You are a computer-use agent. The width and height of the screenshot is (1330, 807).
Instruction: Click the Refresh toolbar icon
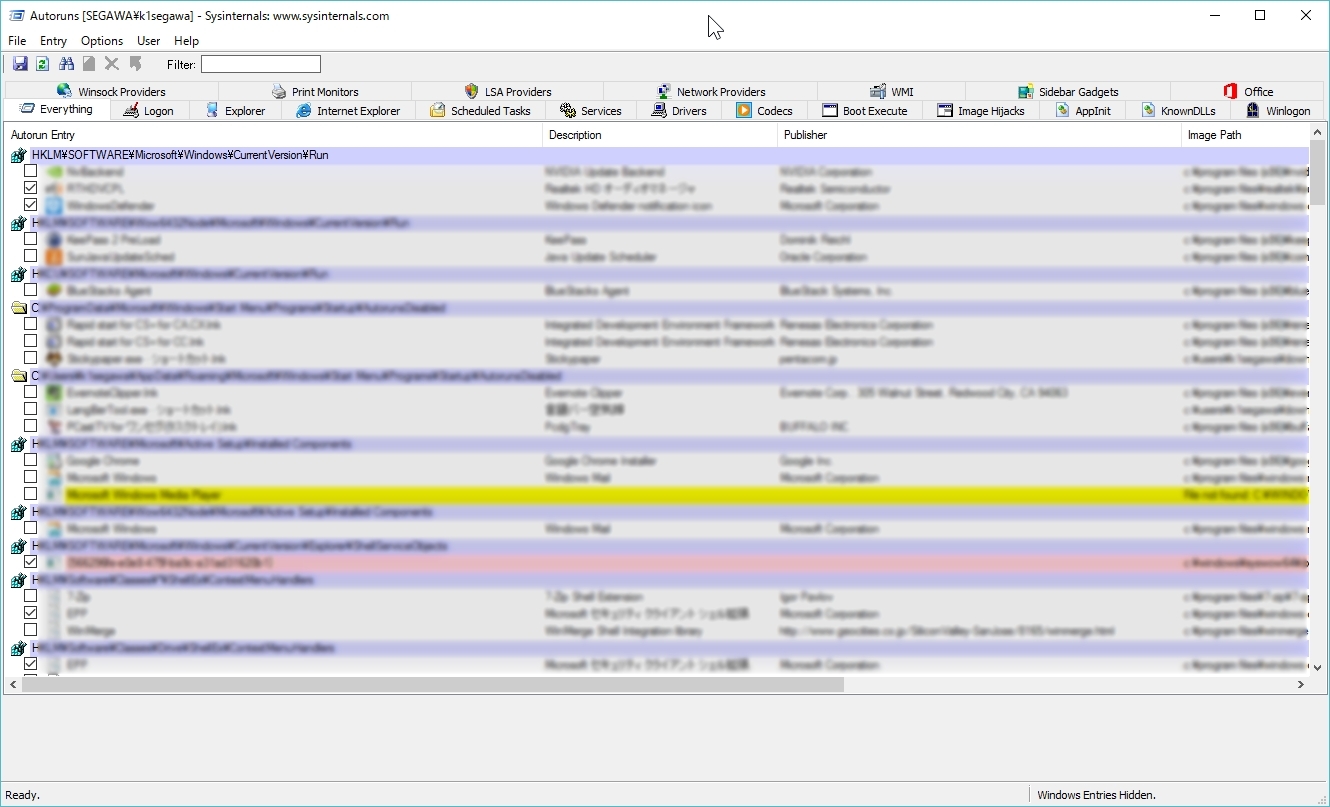coord(43,64)
